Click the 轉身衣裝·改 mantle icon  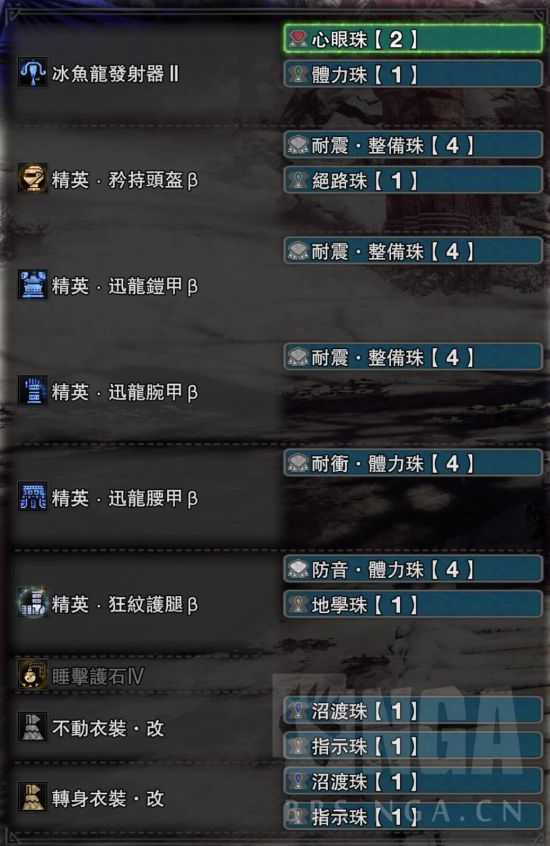pos(32,797)
